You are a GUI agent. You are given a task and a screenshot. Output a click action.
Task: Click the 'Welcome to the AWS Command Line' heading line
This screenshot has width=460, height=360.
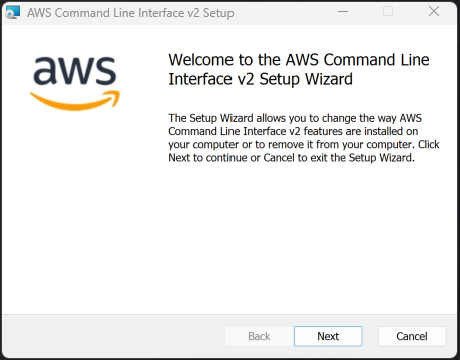[x=299, y=60]
